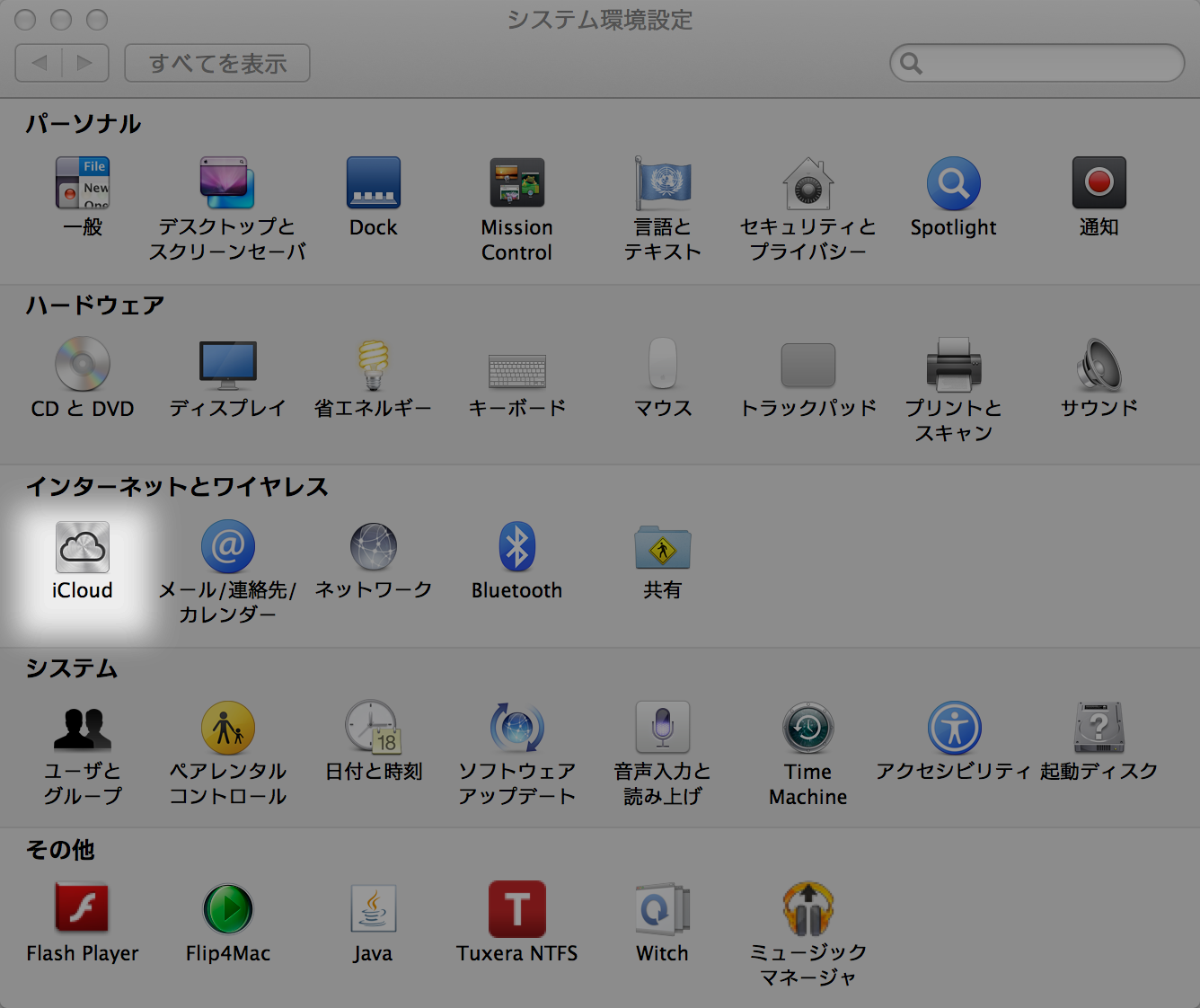The height and width of the screenshot is (1008, 1200).
Task: Open Flash Player preference pane
Action: click(x=83, y=909)
